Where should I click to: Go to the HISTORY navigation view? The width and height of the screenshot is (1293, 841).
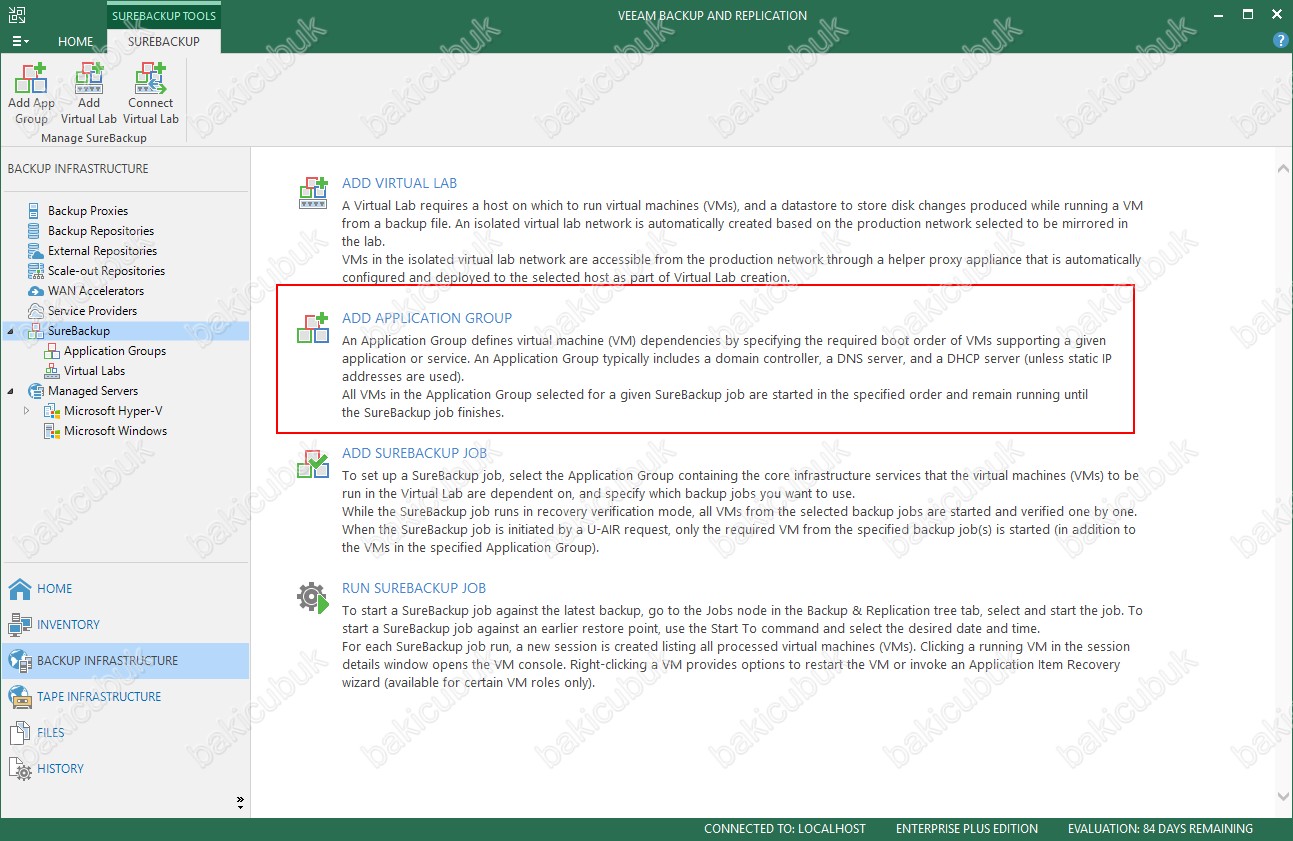coord(125,769)
